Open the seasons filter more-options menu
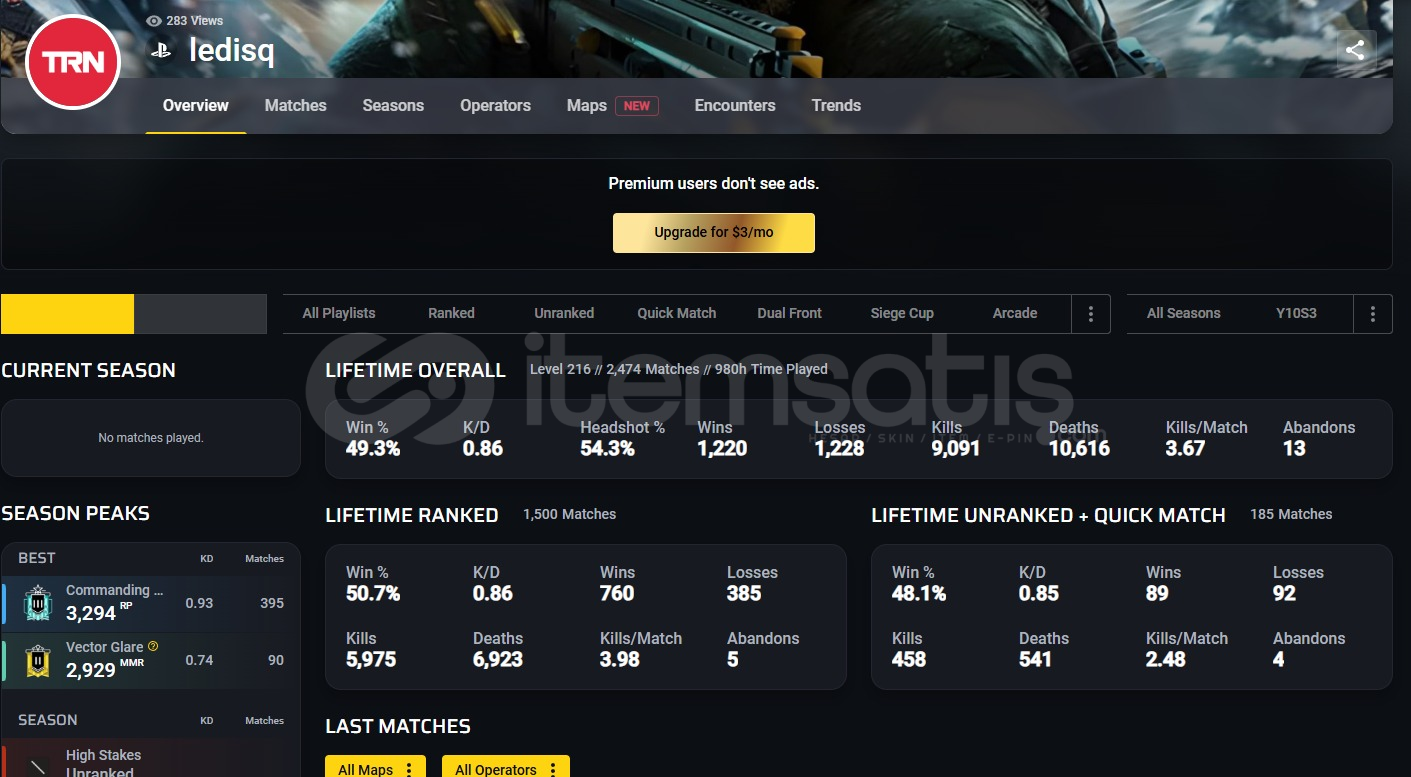The height and width of the screenshot is (777, 1411). pyautogui.click(x=1372, y=314)
